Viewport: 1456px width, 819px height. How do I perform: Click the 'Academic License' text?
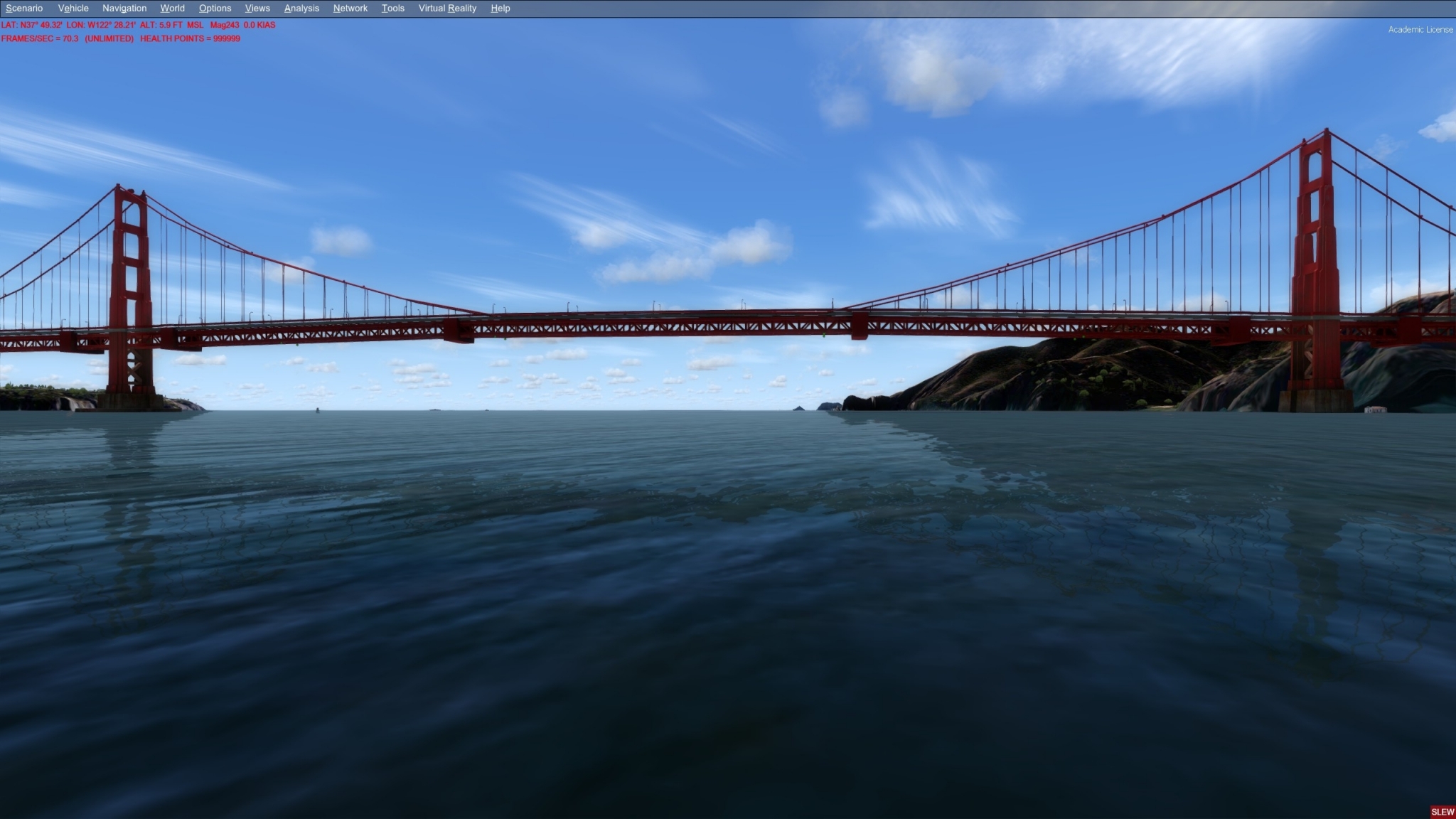tap(1420, 30)
